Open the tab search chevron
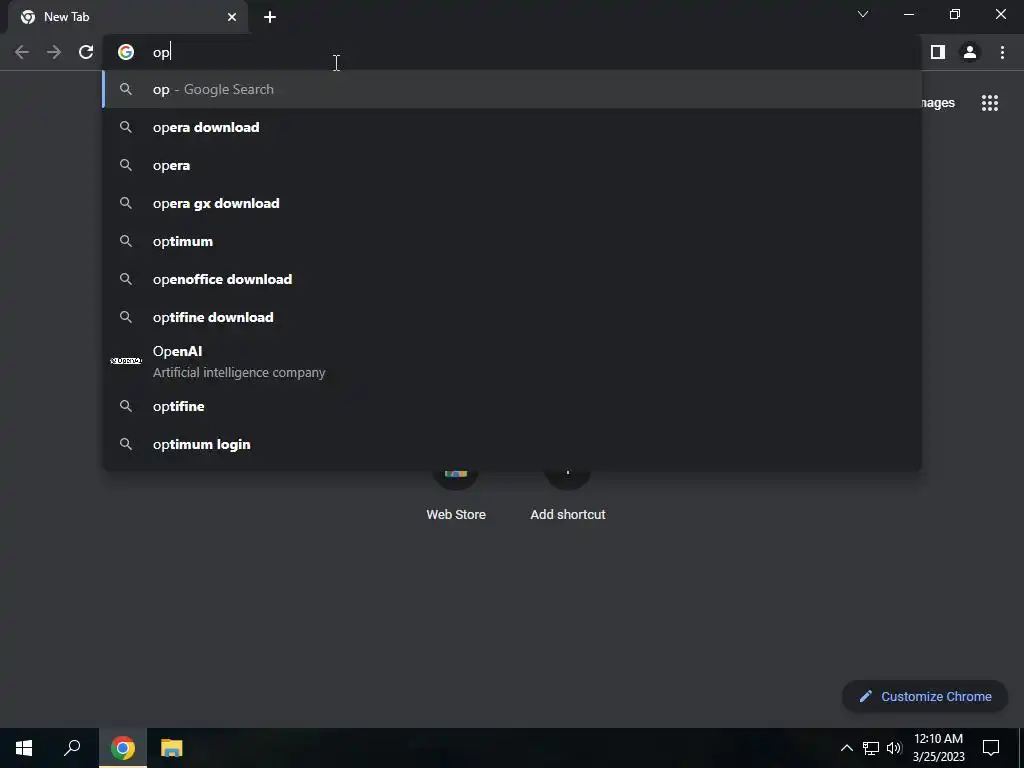 pyautogui.click(x=863, y=14)
